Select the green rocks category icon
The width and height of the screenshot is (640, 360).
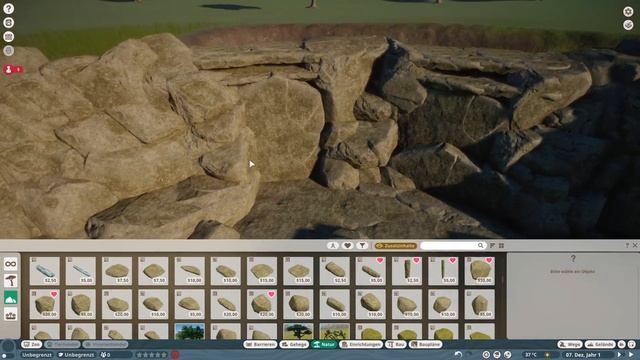click(11, 298)
